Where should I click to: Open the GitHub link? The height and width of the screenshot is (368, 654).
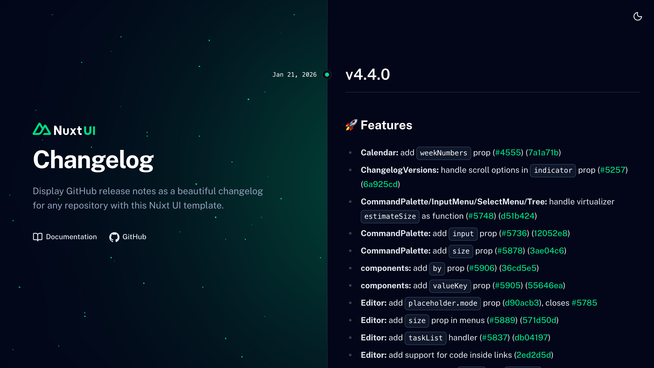128,237
